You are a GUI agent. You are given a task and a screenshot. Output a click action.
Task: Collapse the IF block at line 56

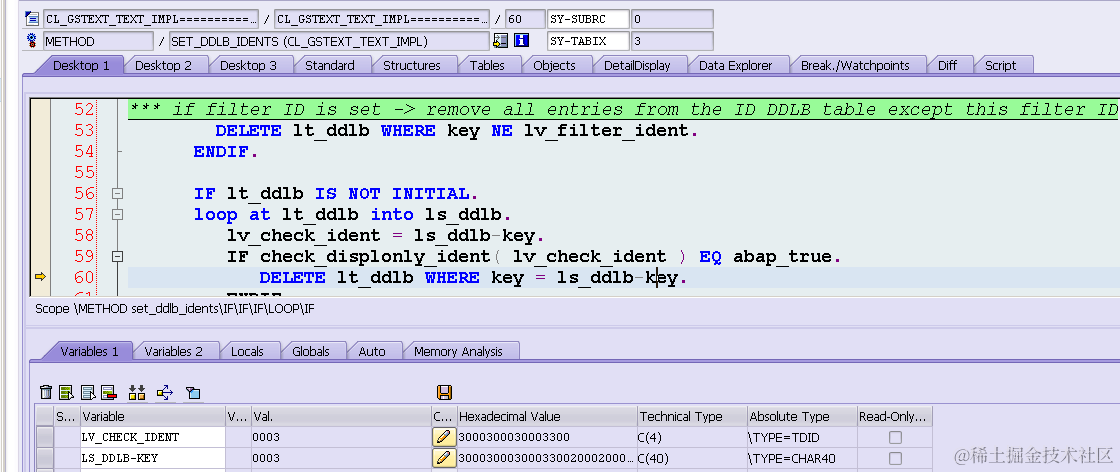[117, 194]
